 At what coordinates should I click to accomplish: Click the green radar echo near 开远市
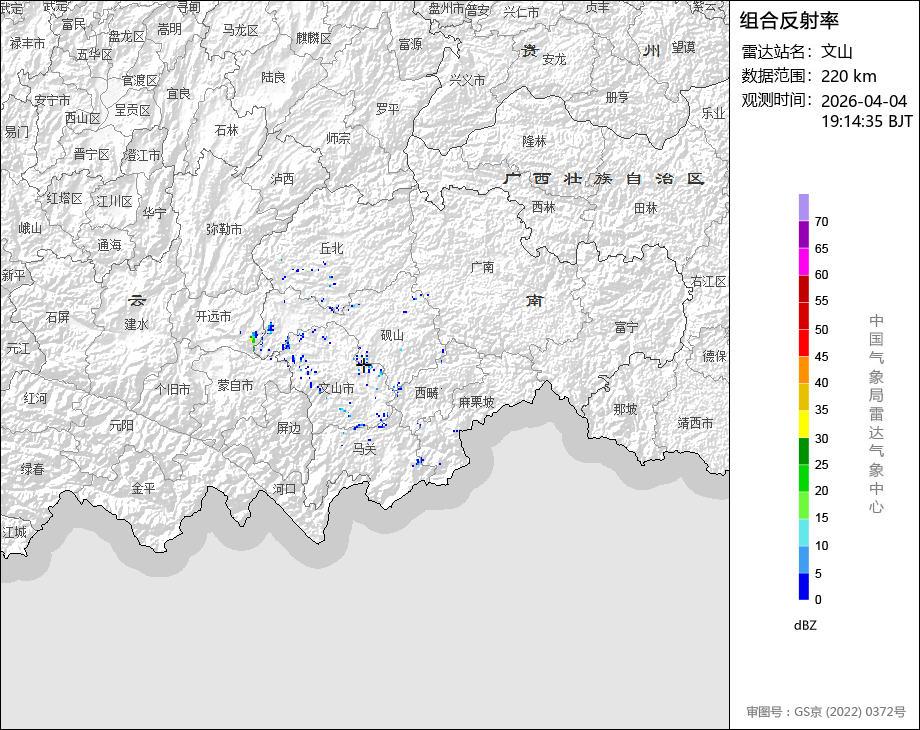tap(253, 340)
